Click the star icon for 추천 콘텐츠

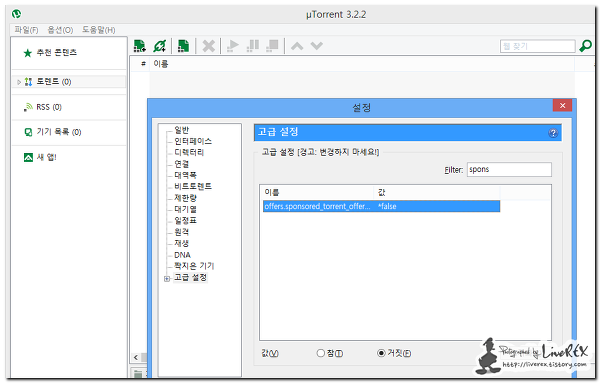point(28,53)
